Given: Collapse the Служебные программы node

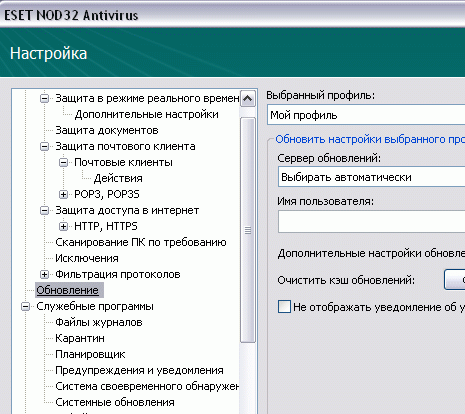Looking at the screenshot, I should 25,306.
